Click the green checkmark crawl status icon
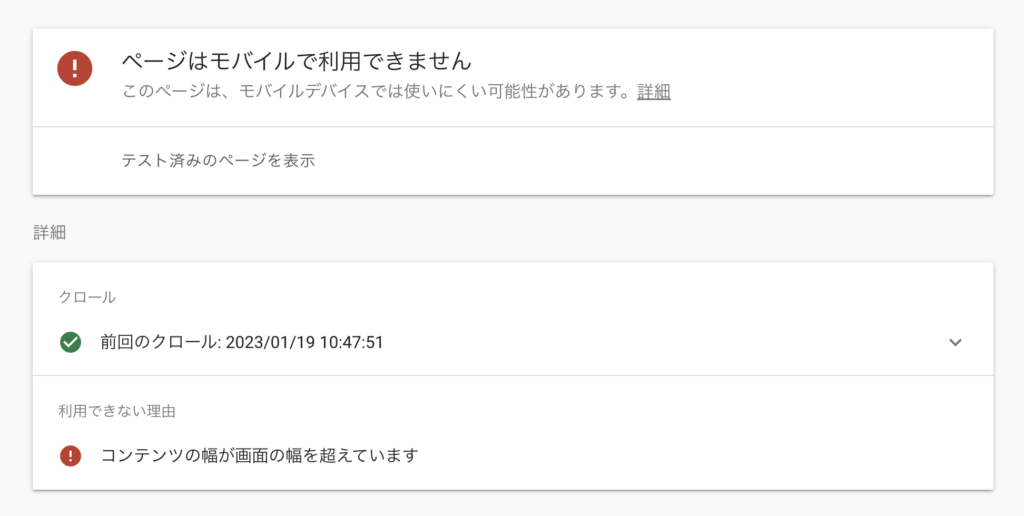The height and width of the screenshot is (516, 1024). click(x=70, y=342)
